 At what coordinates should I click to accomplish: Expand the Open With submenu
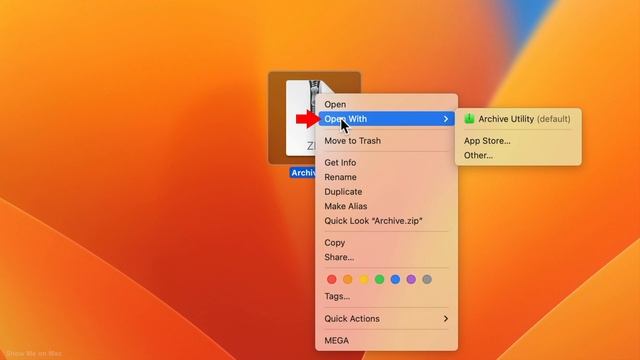pyautogui.click(x=386, y=119)
